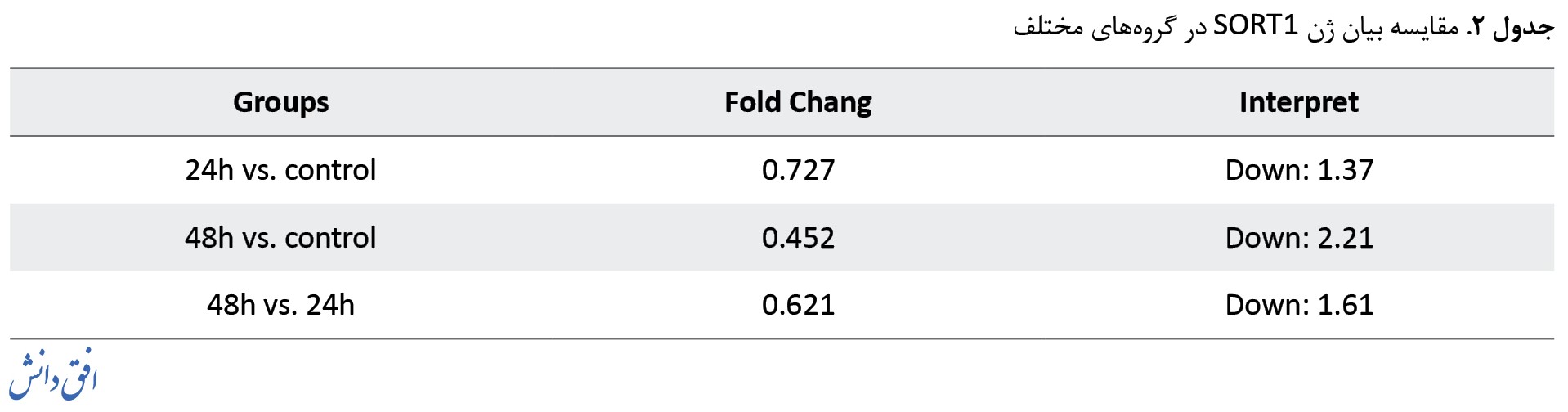Click the Groups column header
This screenshot has width=1568, height=412.
(x=280, y=102)
